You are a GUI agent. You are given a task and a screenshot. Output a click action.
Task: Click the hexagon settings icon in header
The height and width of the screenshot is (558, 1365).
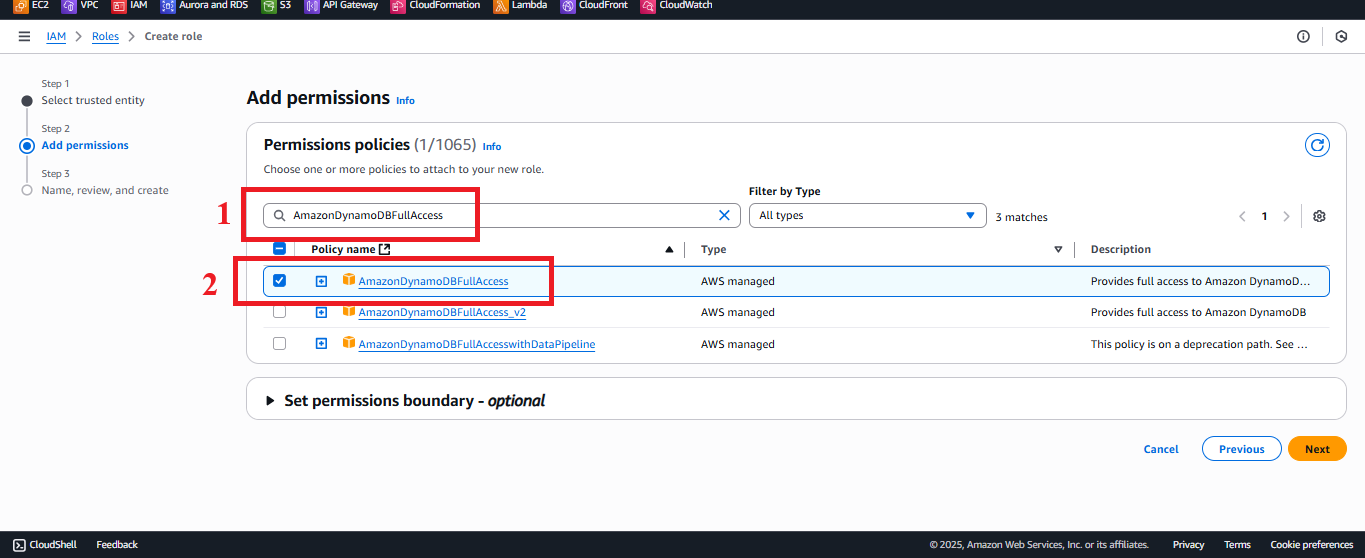pyautogui.click(x=1341, y=36)
